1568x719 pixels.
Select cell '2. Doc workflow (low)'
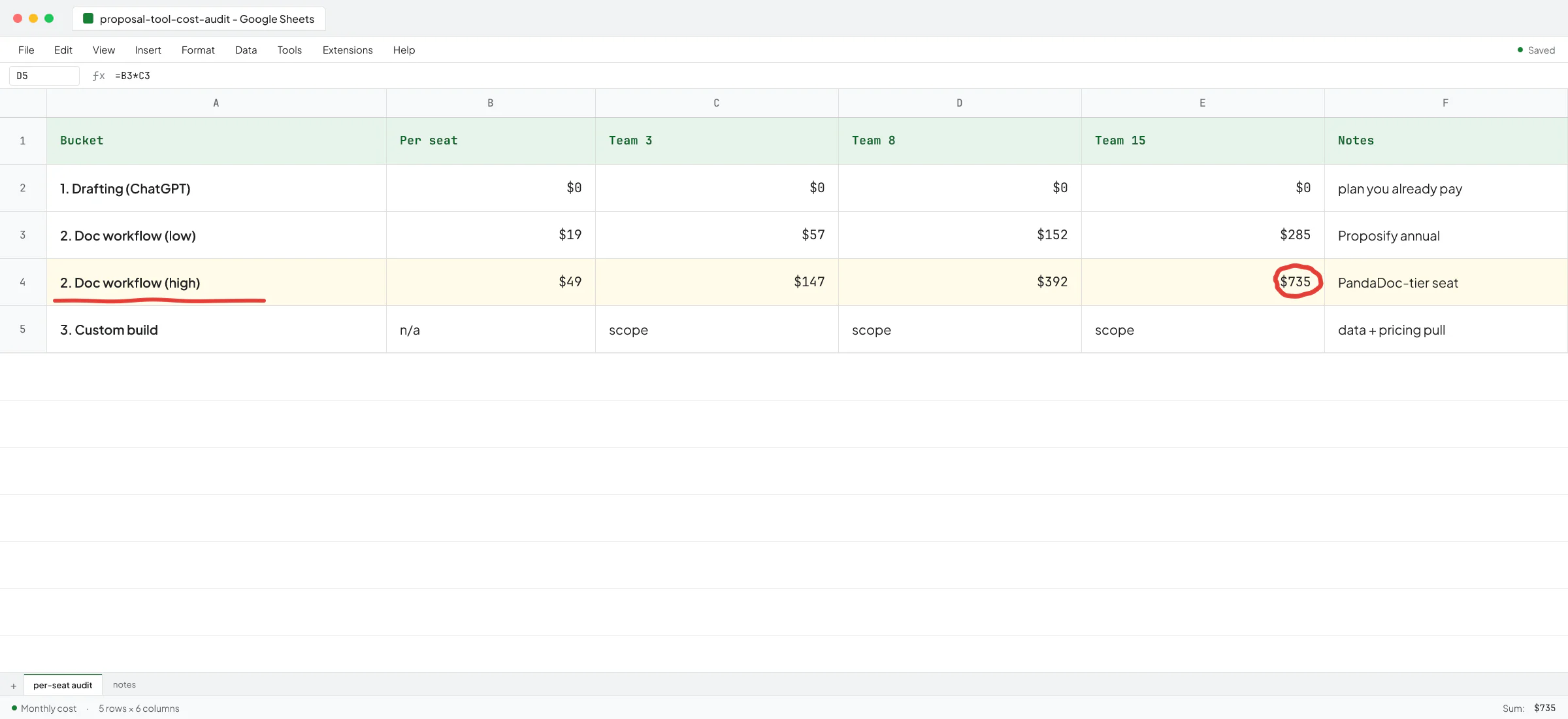[216, 235]
